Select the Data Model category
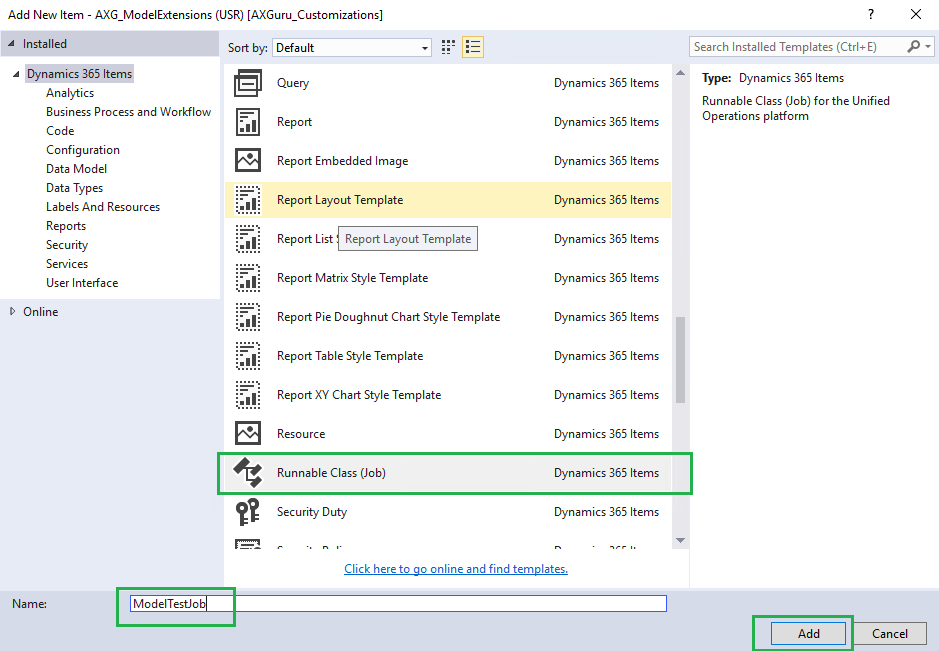 coord(76,169)
